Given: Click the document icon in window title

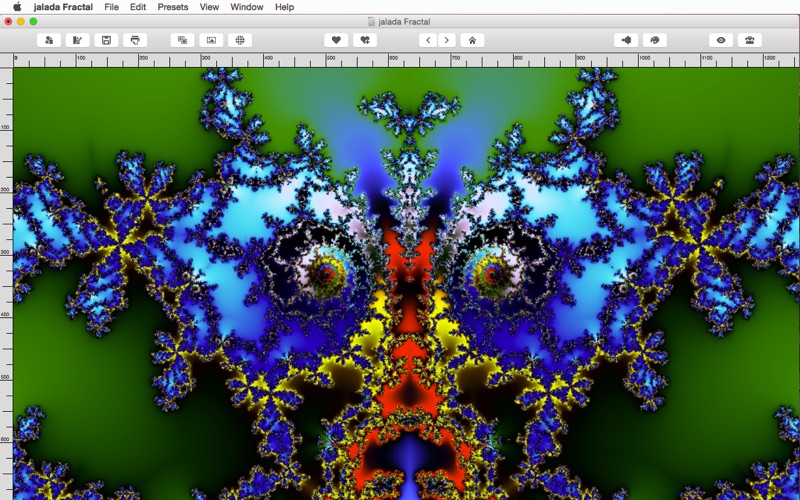Looking at the screenshot, I should tap(371, 21).
